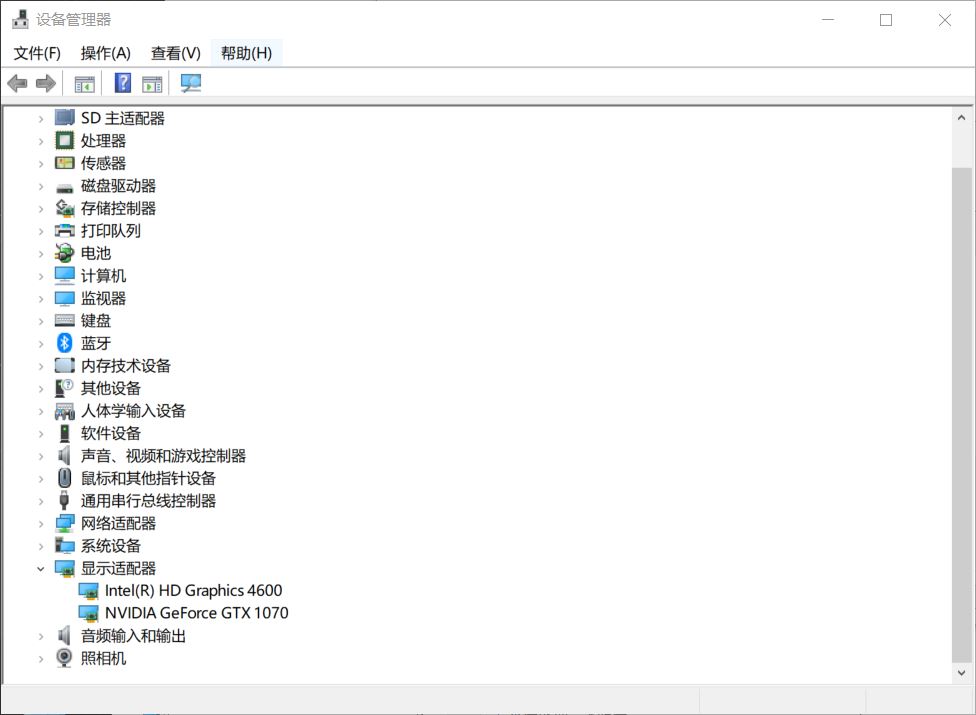Open the 帮助(H) menu
This screenshot has height=715, width=976.
pos(246,54)
